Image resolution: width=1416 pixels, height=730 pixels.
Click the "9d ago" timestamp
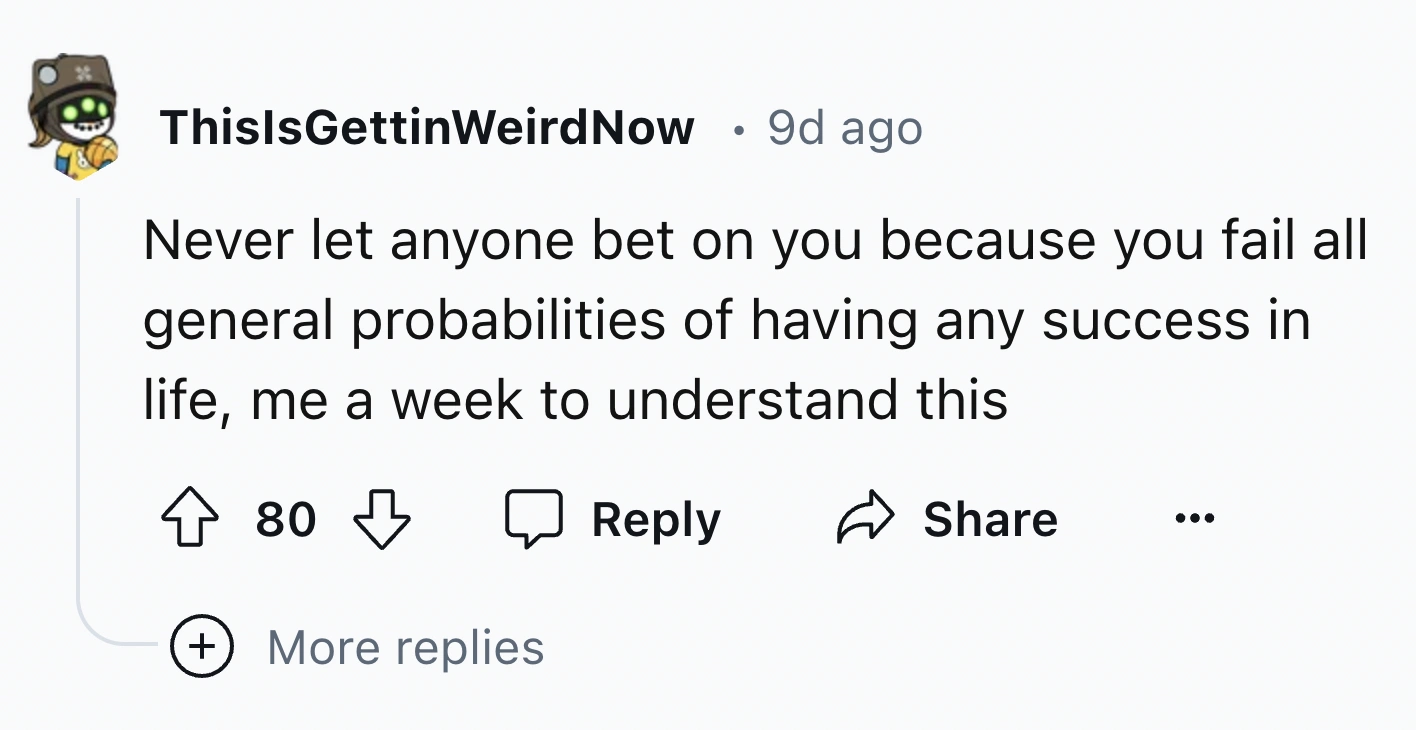click(845, 127)
